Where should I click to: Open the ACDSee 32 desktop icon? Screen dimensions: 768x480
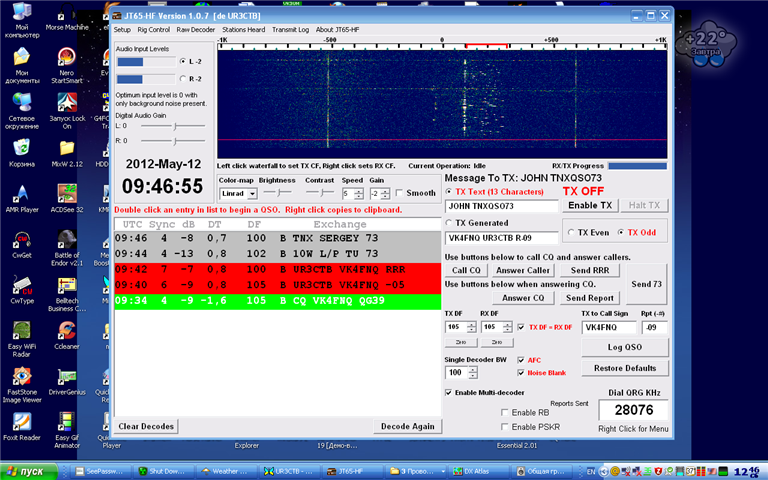(66, 193)
